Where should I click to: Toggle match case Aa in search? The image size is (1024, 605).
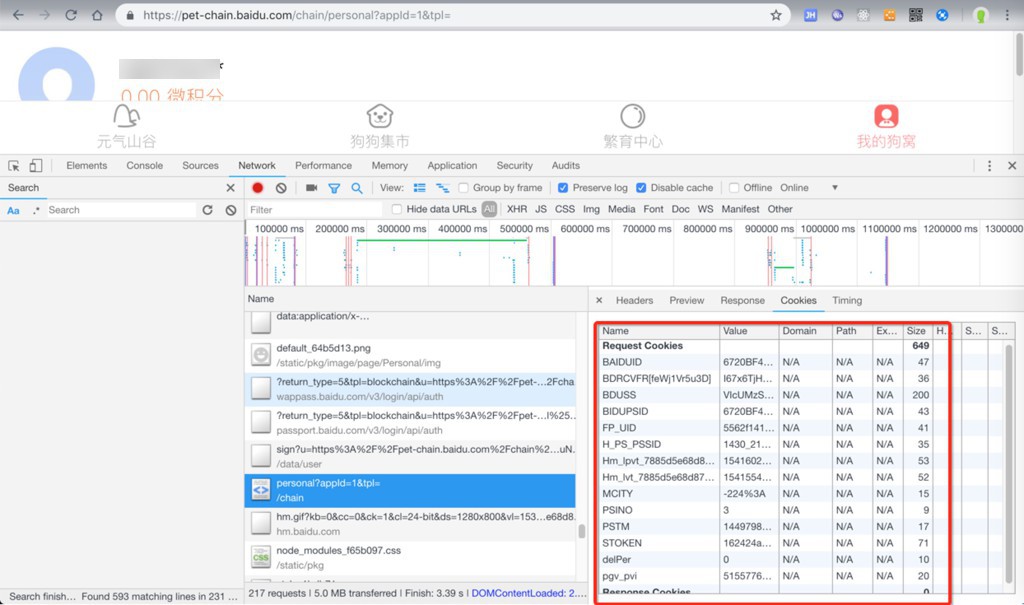click(13, 210)
